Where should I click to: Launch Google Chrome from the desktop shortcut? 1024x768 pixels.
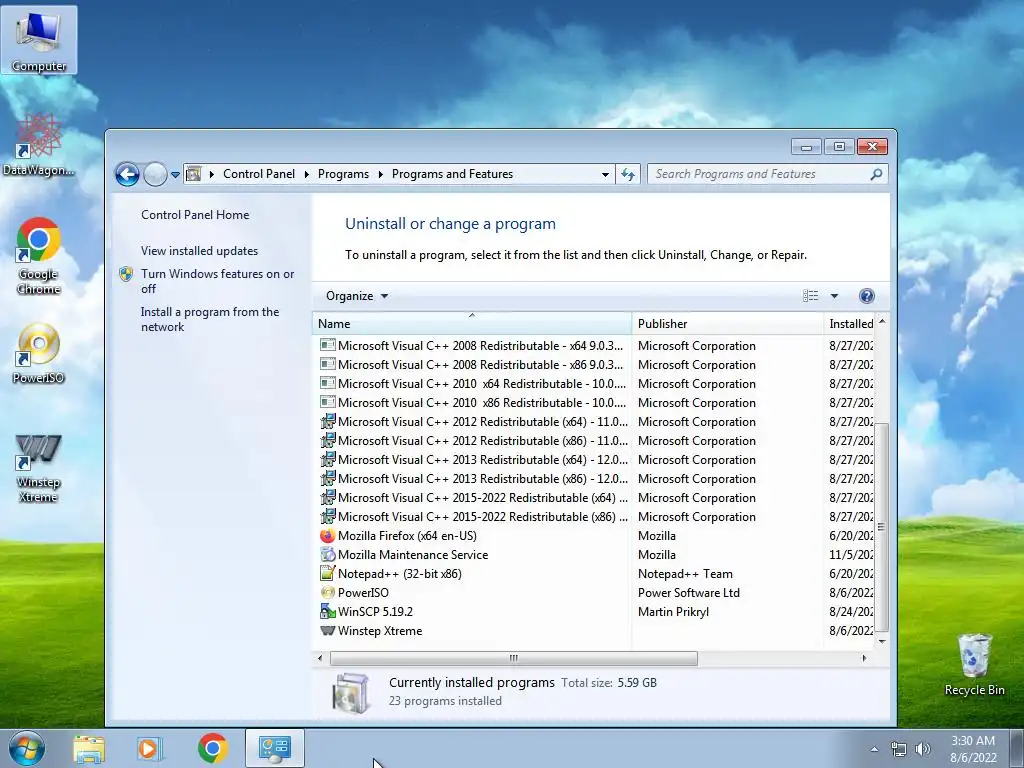(x=39, y=256)
